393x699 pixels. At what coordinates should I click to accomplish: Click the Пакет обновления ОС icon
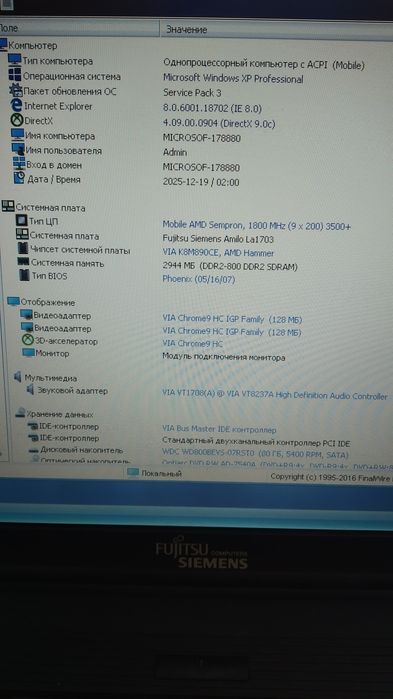tap(16, 90)
